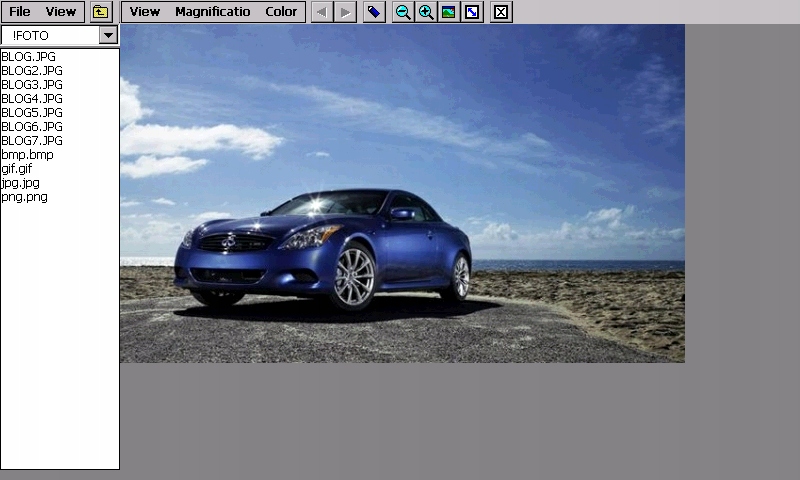Select bmp.bmp in the file list
Viewport: 800px width, 480px height.
pos(28,155)
